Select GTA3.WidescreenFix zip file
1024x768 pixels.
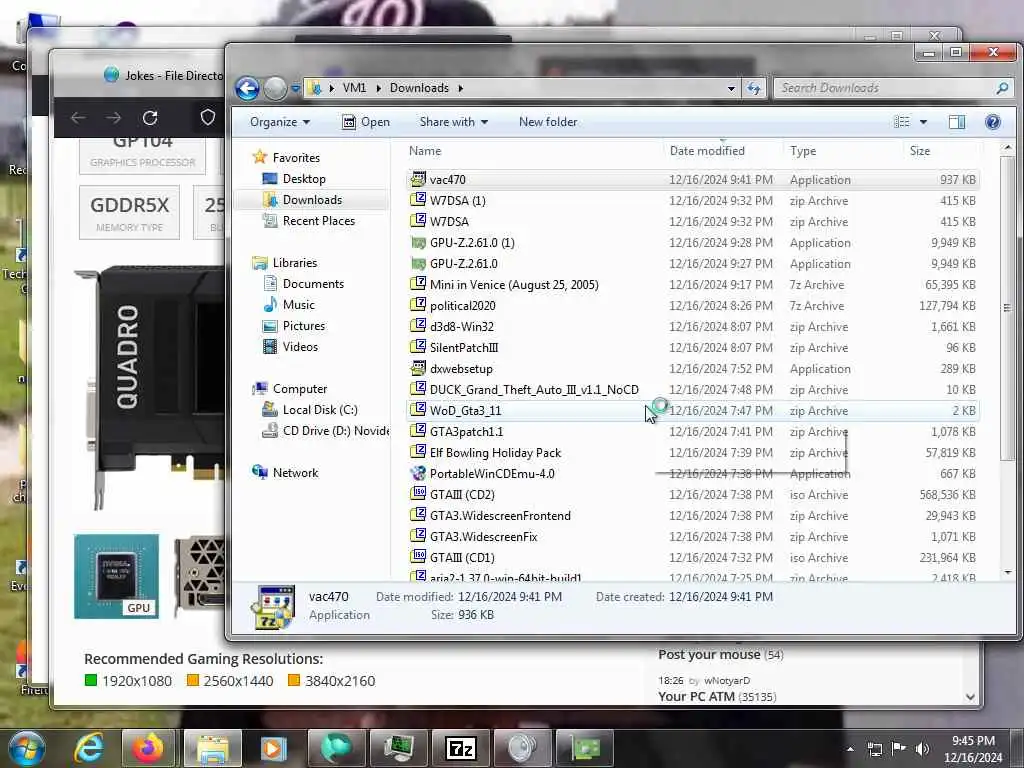pyautogui.click(x=483, y=537)
